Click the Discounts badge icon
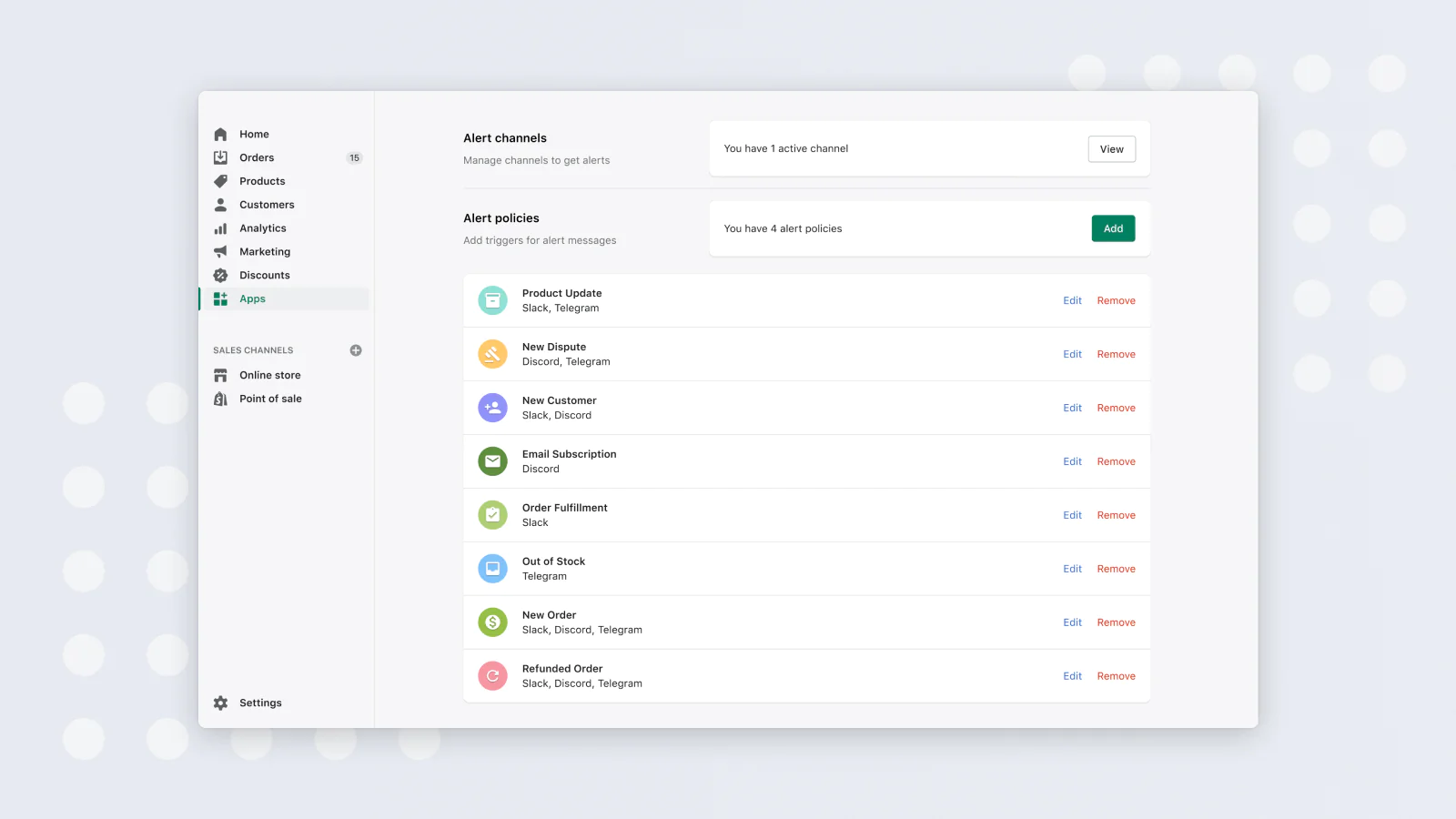1456x819 pixels. [x=220, y=275]
